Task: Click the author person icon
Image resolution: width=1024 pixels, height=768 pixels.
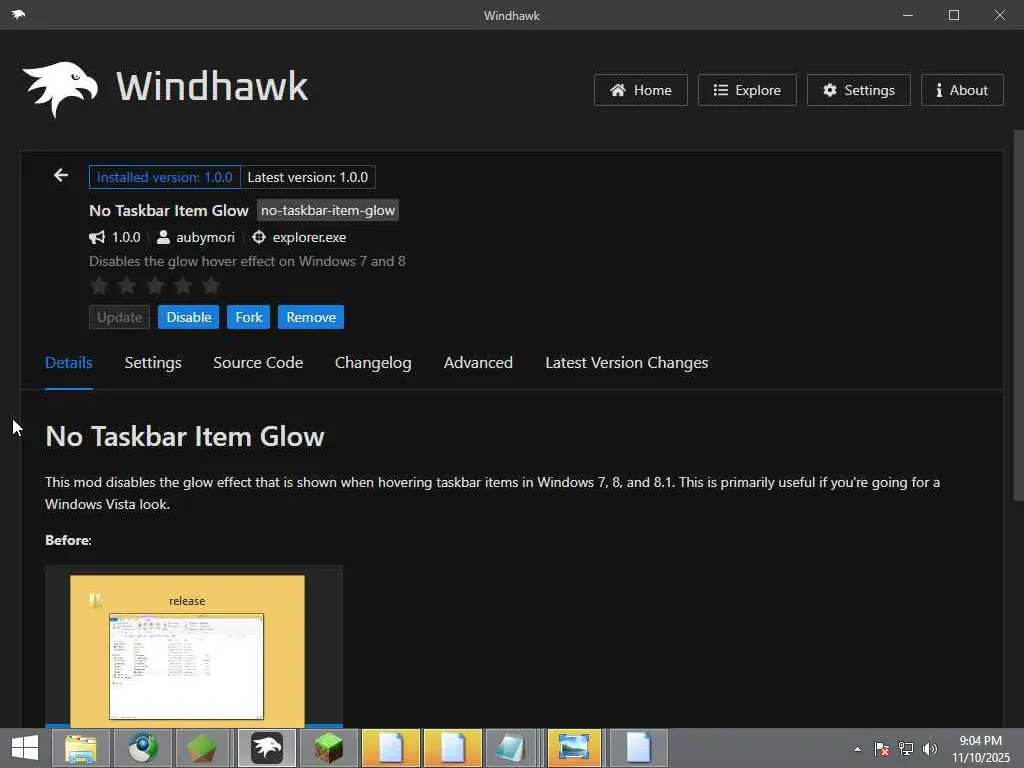Action: coord(163,237)
